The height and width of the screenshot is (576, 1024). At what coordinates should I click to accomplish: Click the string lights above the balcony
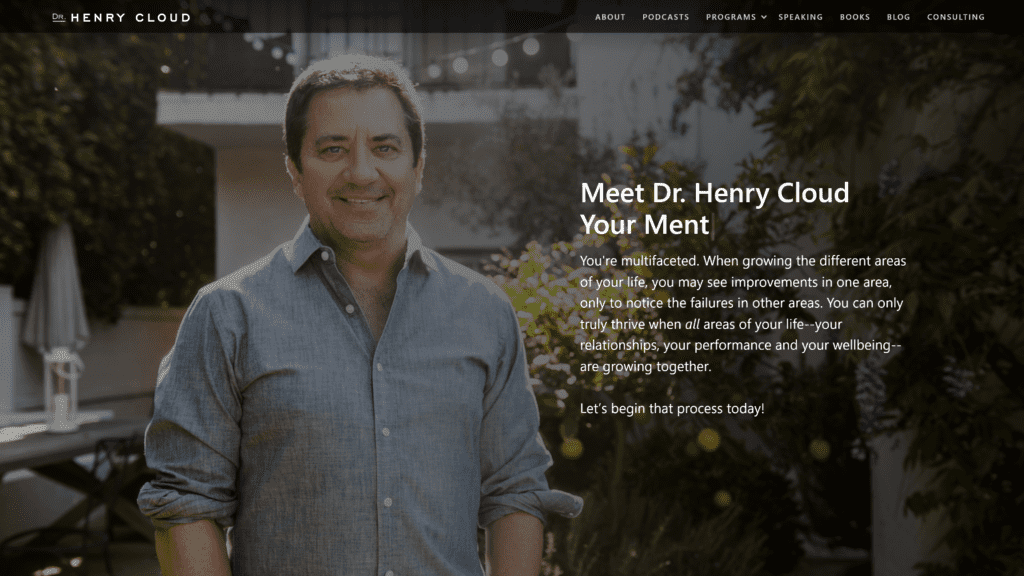tap(405, 56)
